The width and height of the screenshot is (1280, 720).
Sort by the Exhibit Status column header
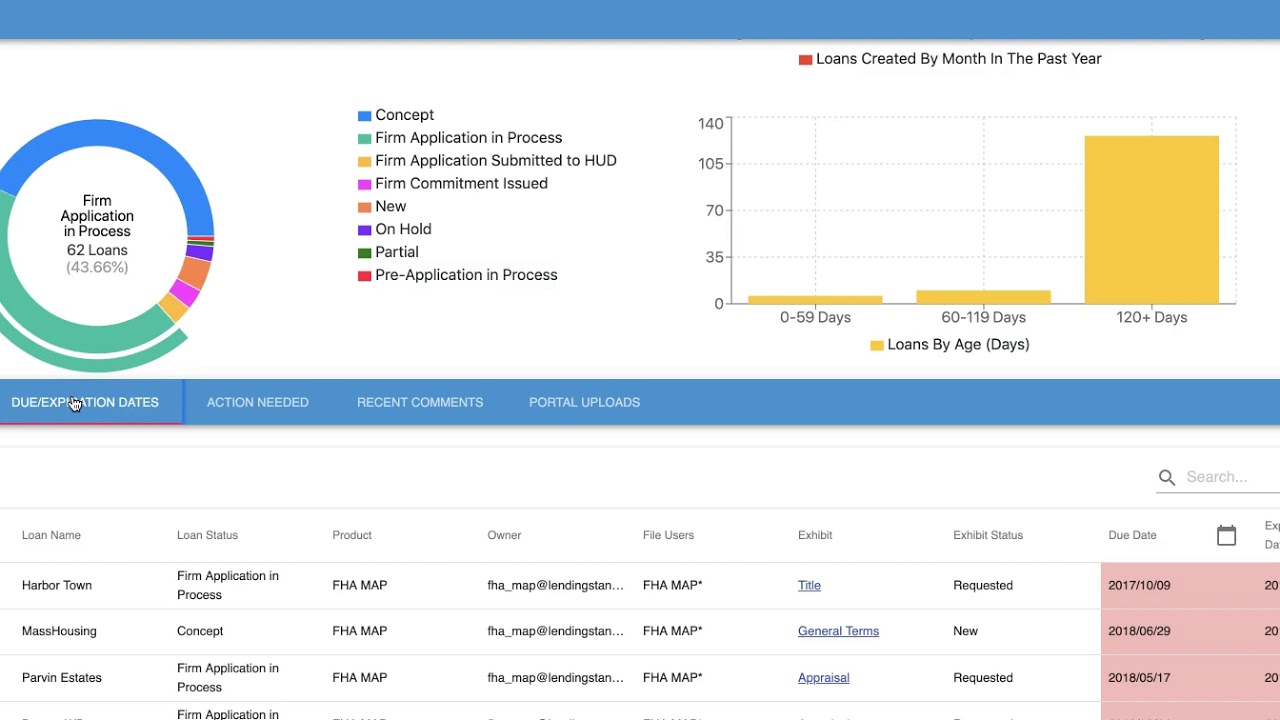tap(988, 535)
